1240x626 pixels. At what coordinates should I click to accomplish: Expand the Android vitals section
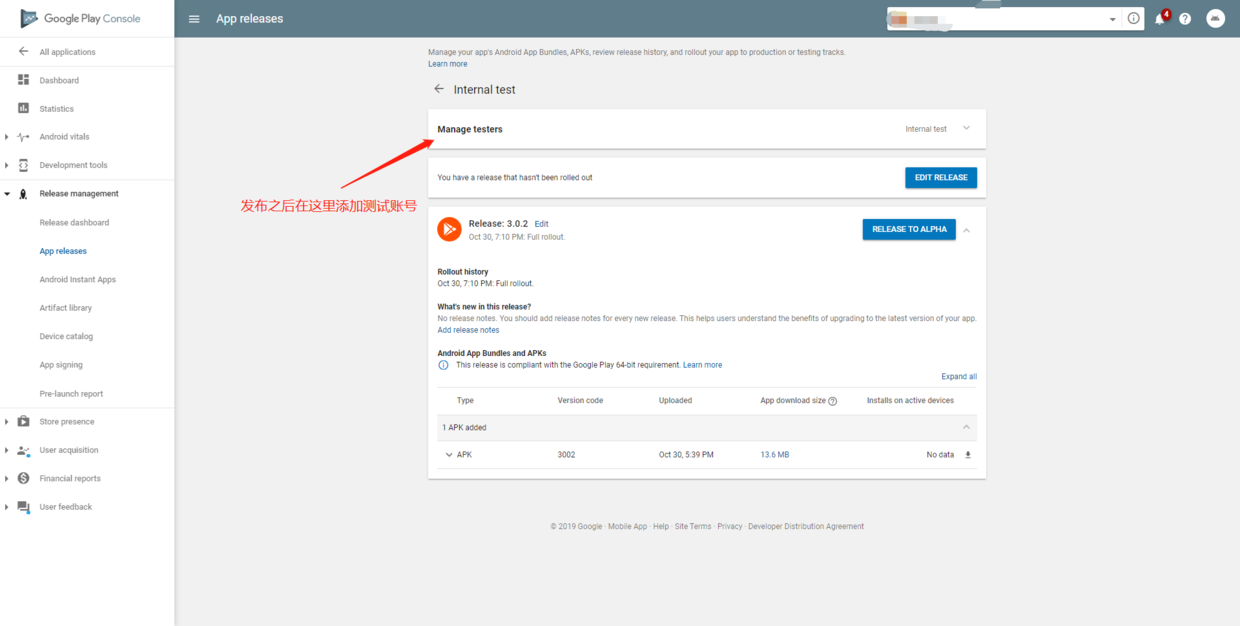pyautogui.click(x=7, y=136)
